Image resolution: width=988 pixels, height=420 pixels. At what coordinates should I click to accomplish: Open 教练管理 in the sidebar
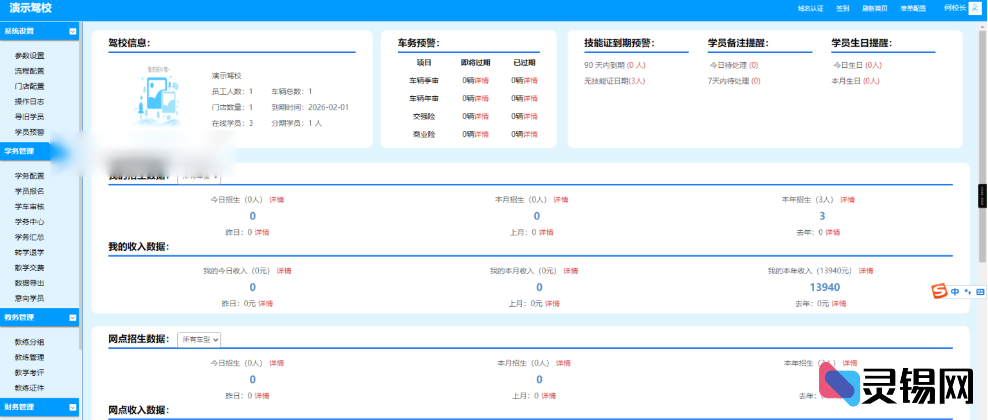(30, 358)
